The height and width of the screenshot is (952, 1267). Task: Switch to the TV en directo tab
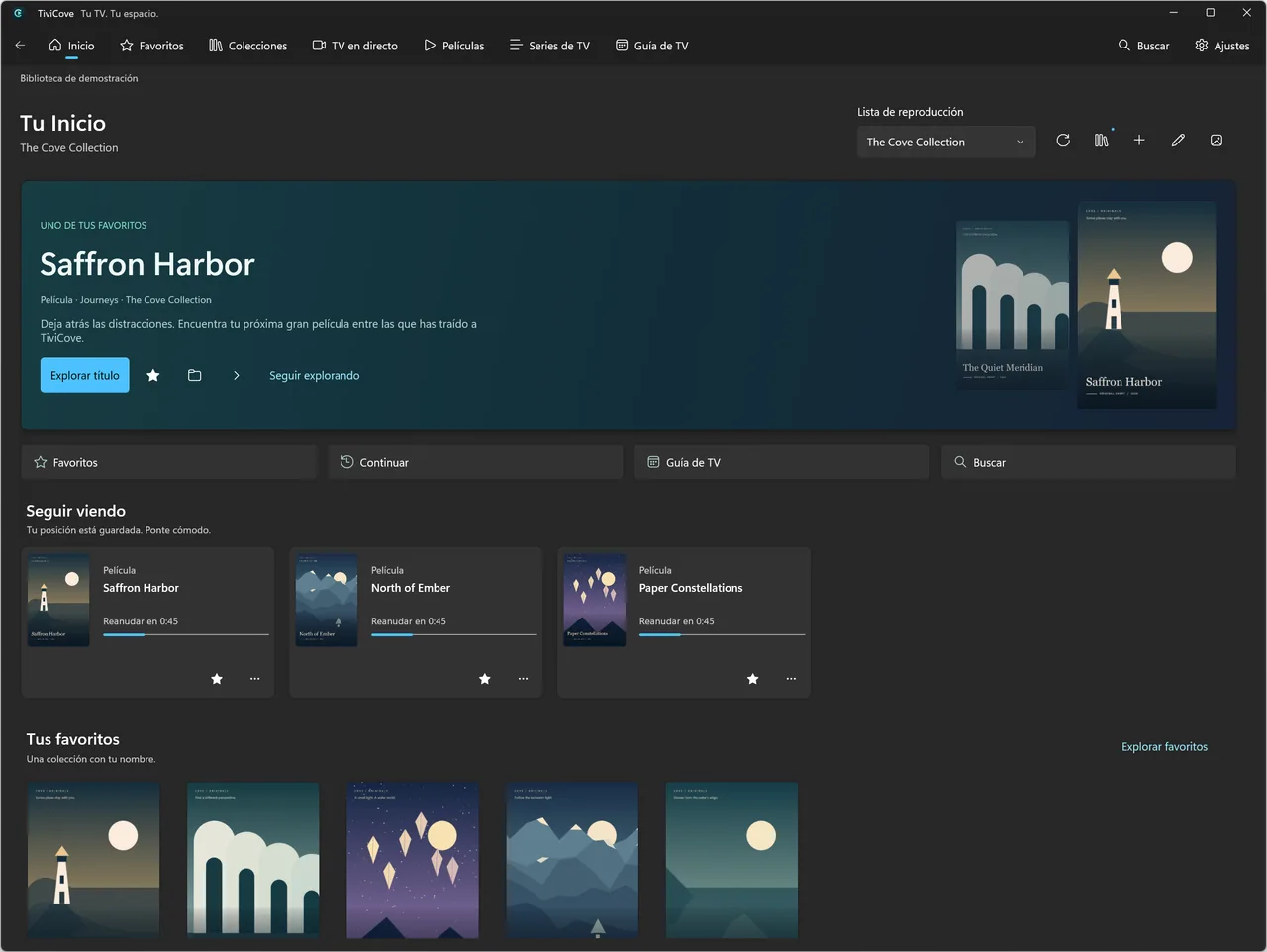tap(355, 46)
